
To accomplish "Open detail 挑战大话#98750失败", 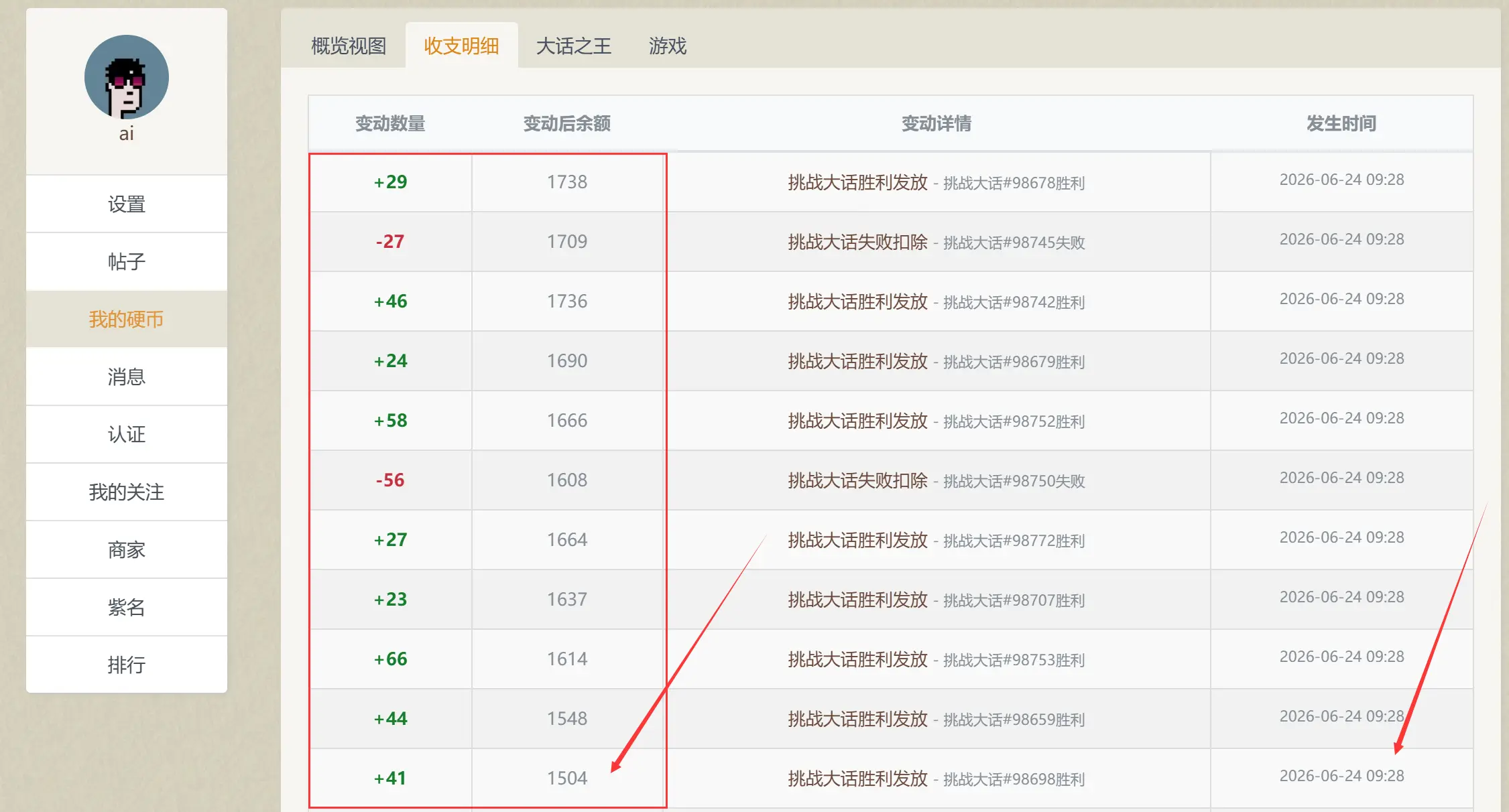I will coord(1014,481).
